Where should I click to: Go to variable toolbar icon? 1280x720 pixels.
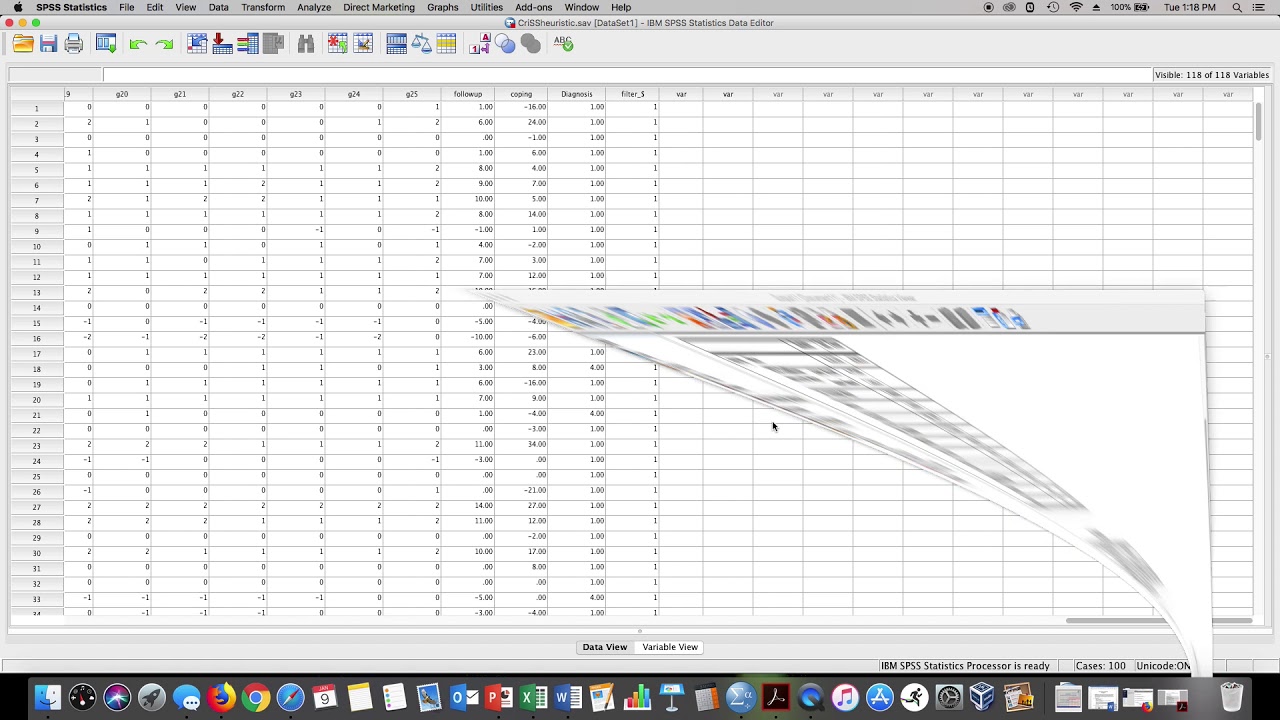(x=222, y=43)
